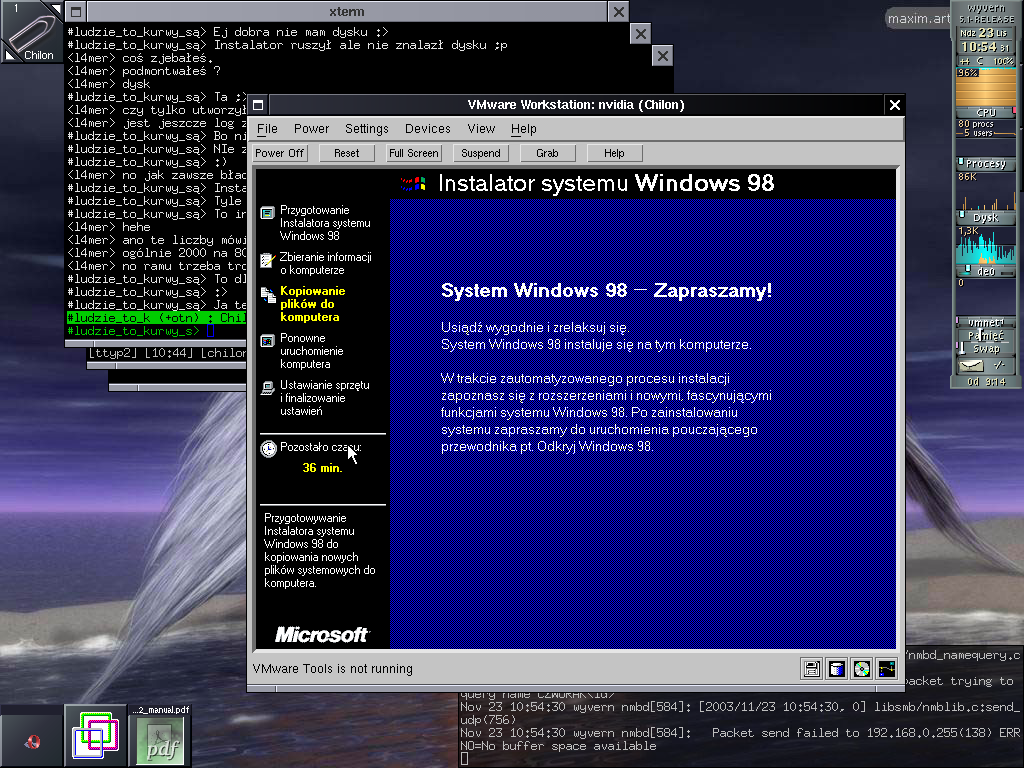Open the VMware window menu icon
The image size is (1024, 768).
pos(258,105)
